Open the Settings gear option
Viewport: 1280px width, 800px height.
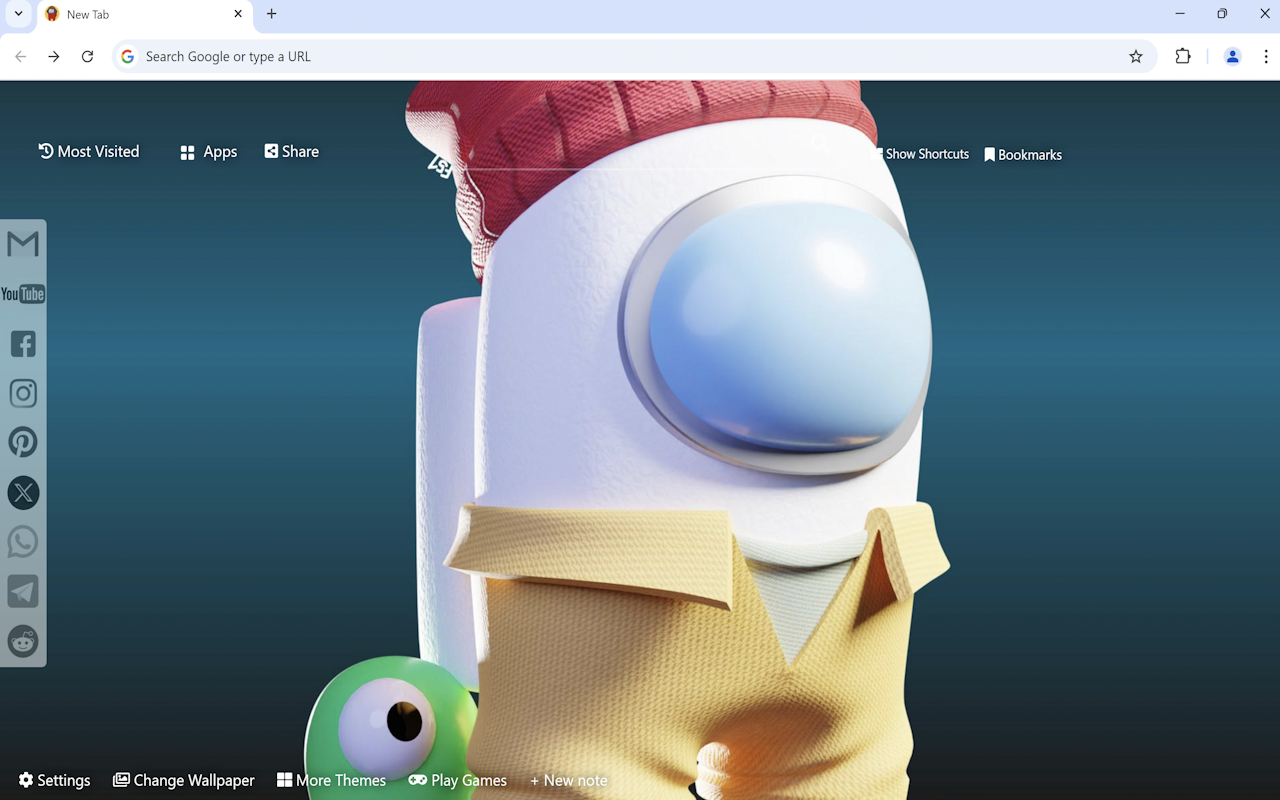pos(54,780)
